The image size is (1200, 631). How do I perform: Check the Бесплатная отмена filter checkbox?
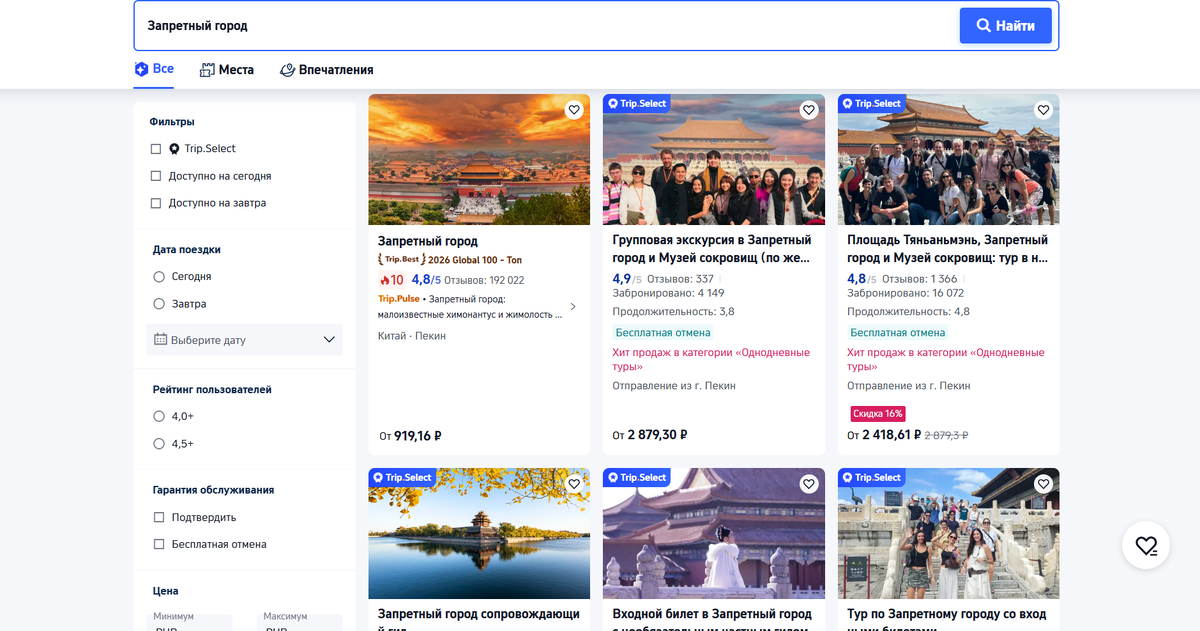point(158,545)
